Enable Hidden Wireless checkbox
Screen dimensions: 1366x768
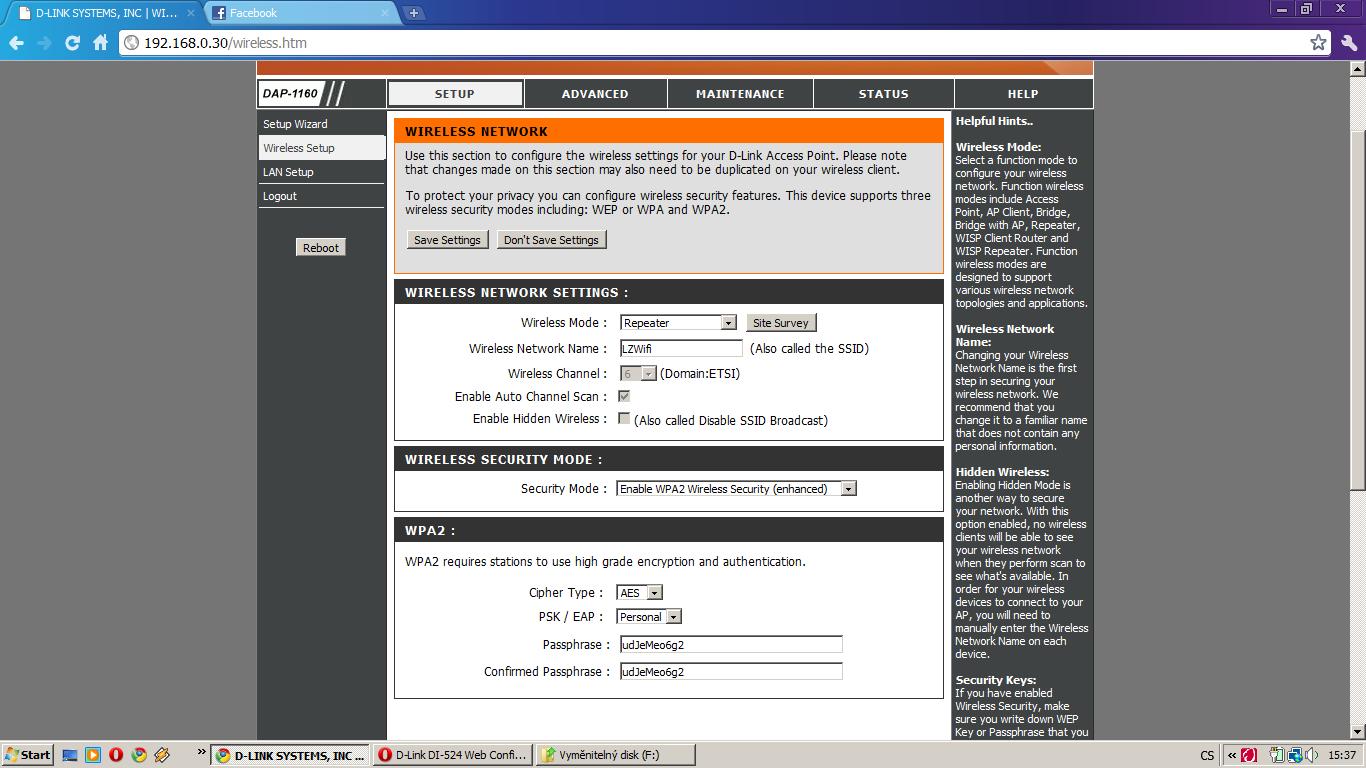pyautogui.click(x=624, y=419)
